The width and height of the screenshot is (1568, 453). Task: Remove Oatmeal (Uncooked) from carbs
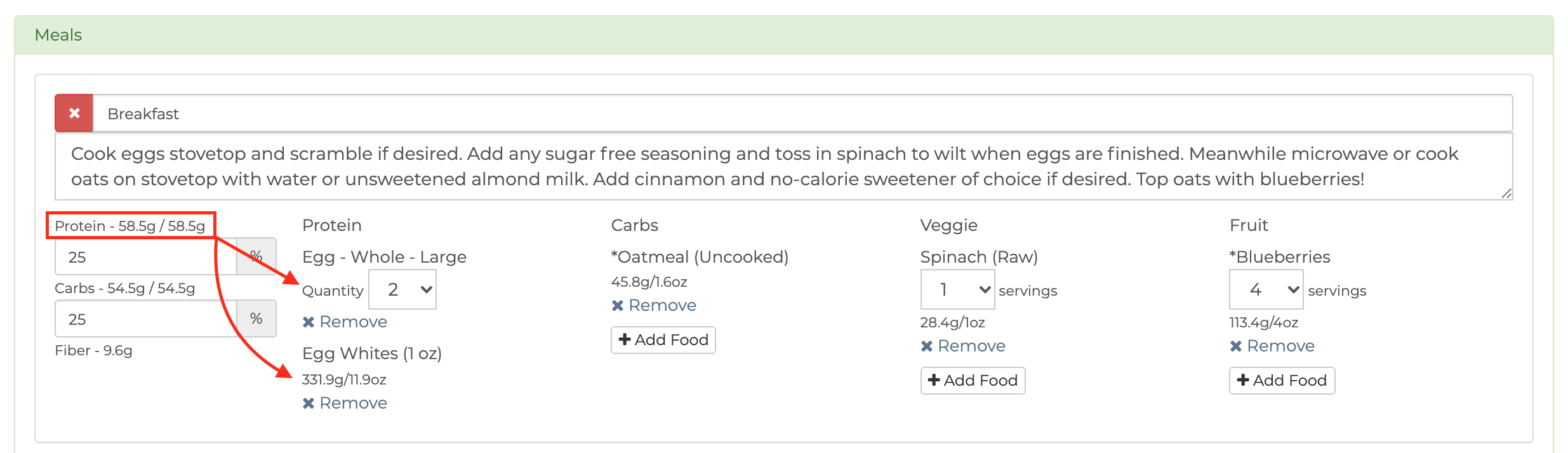[654, 306]
